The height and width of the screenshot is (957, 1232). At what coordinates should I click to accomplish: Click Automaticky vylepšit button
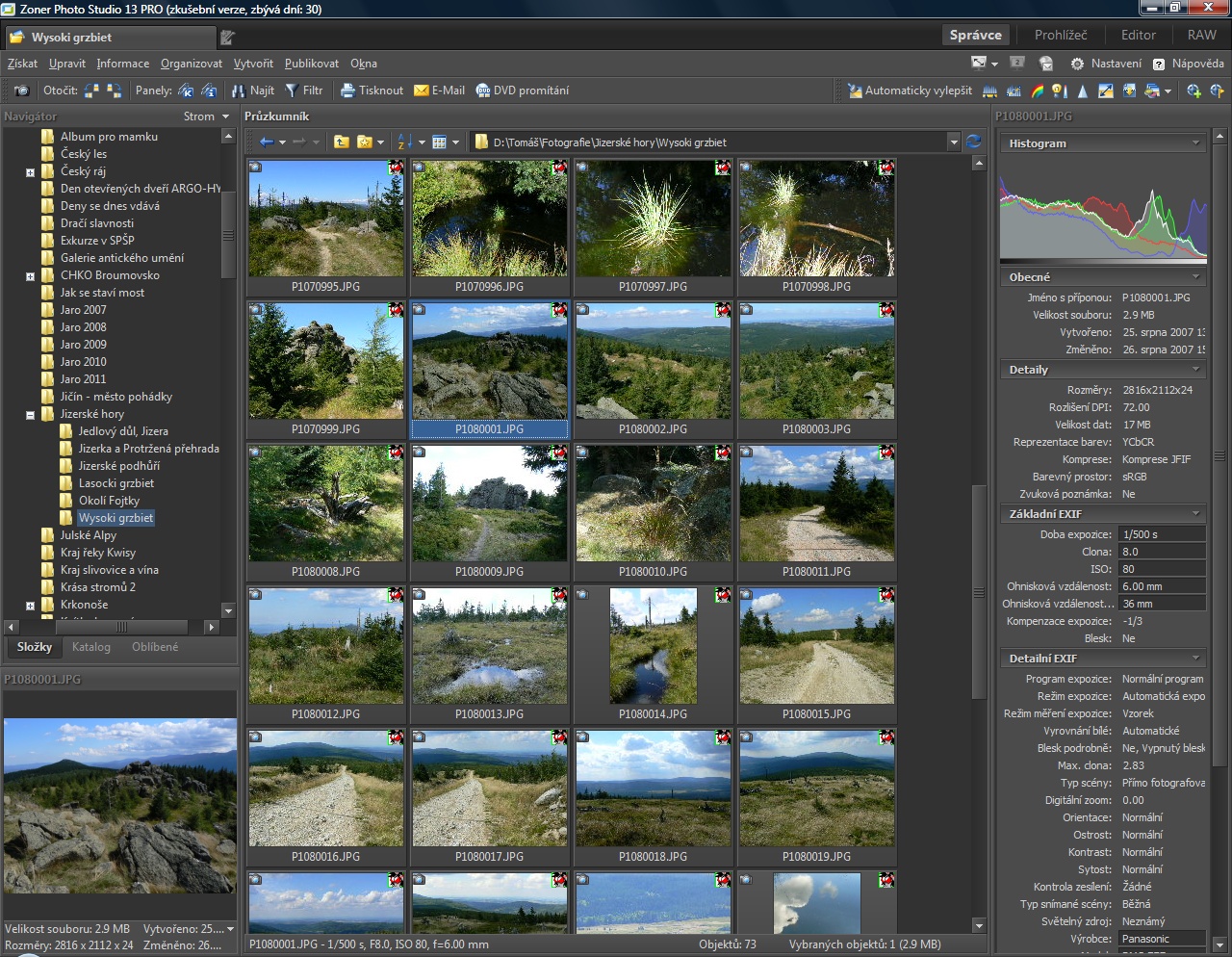tap(909, 91)
